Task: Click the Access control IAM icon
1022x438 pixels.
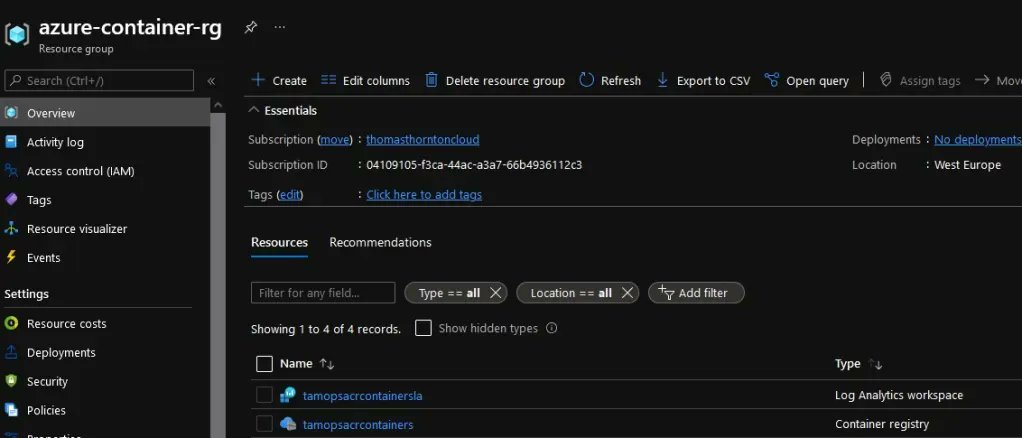Action: [11, 171]
